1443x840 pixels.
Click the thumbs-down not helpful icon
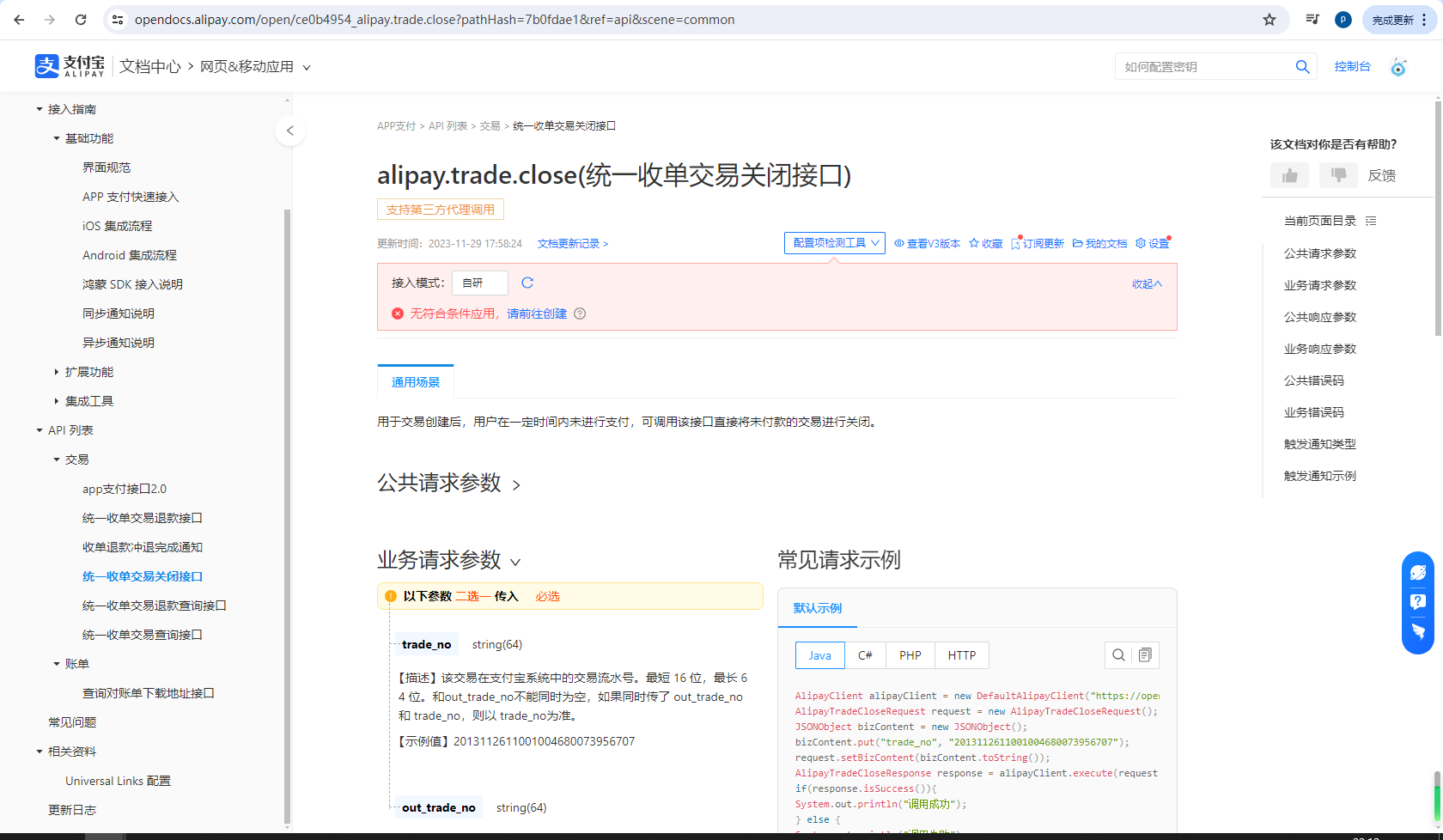coord(1338,175)
